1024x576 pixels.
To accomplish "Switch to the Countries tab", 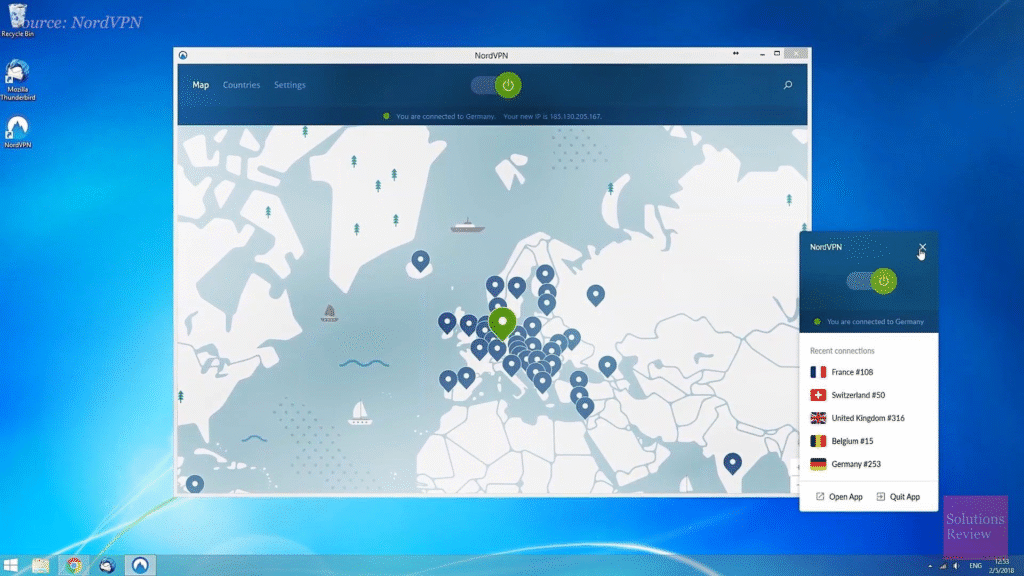I will coord(241,85).
